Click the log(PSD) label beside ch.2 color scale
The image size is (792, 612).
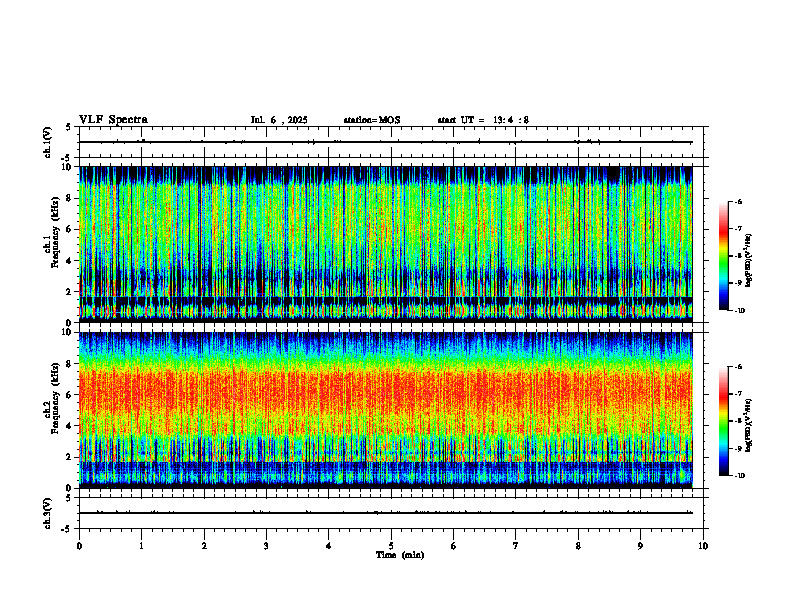[x=750, y=425]
